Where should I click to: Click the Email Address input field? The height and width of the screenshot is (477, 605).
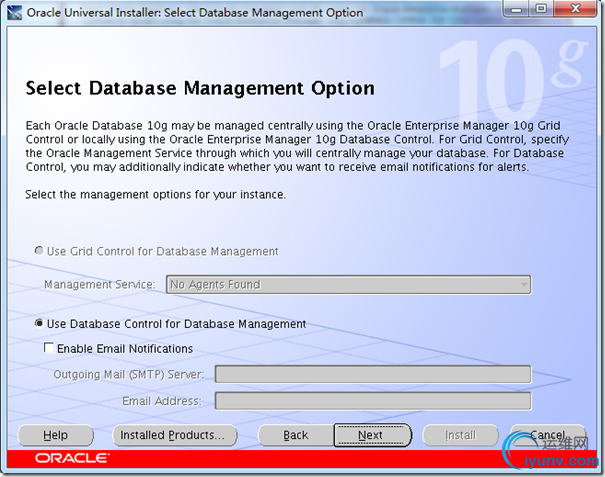click(x=373, y=401)
